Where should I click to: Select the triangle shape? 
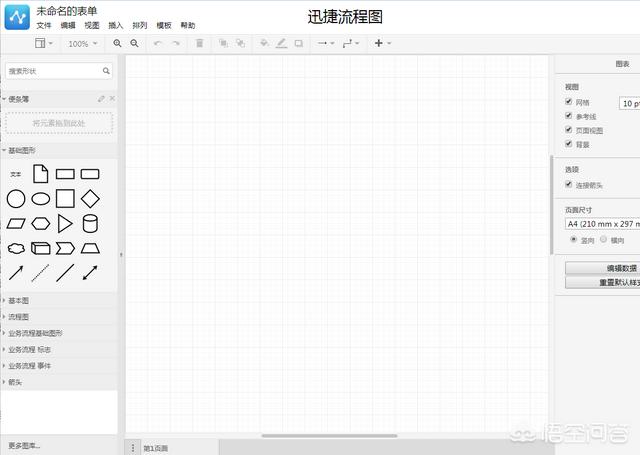point(65,224)
